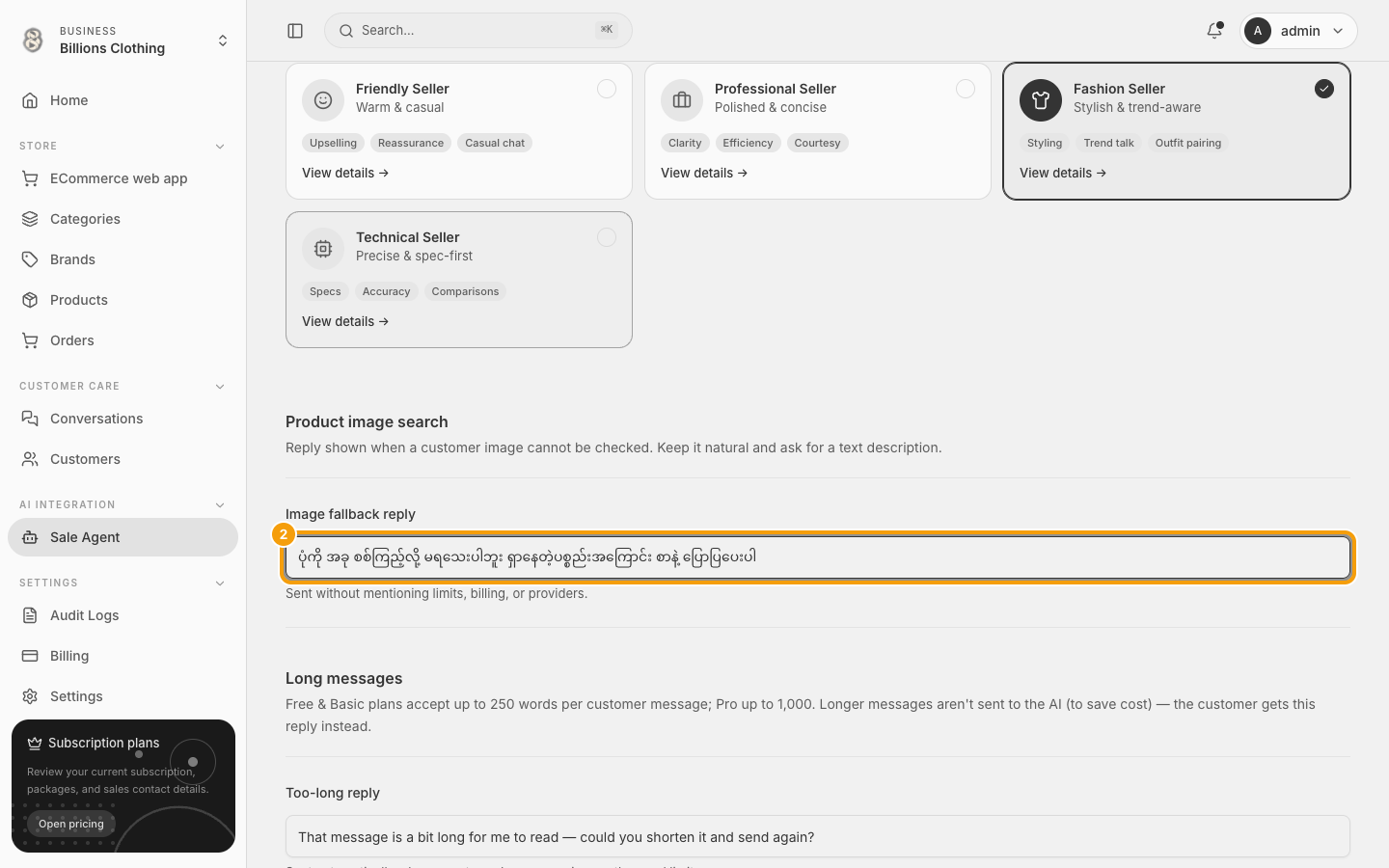Focus the top Search box
The height and width of the screenshot is (868, 1389).
pyautogui.click(x=478, y=31)
